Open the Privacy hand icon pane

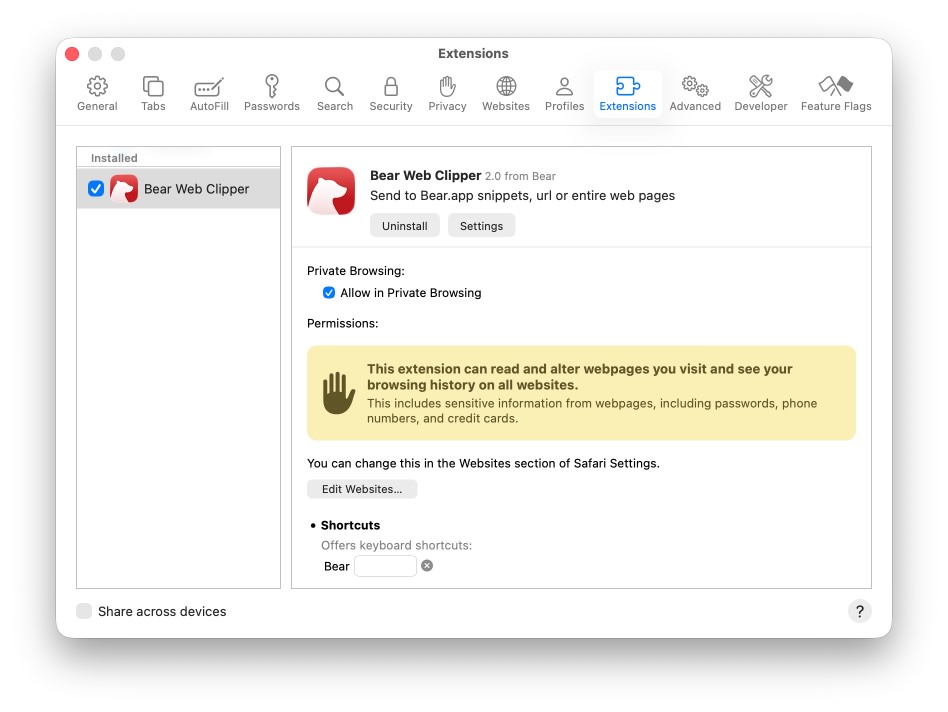pos(447,94)
